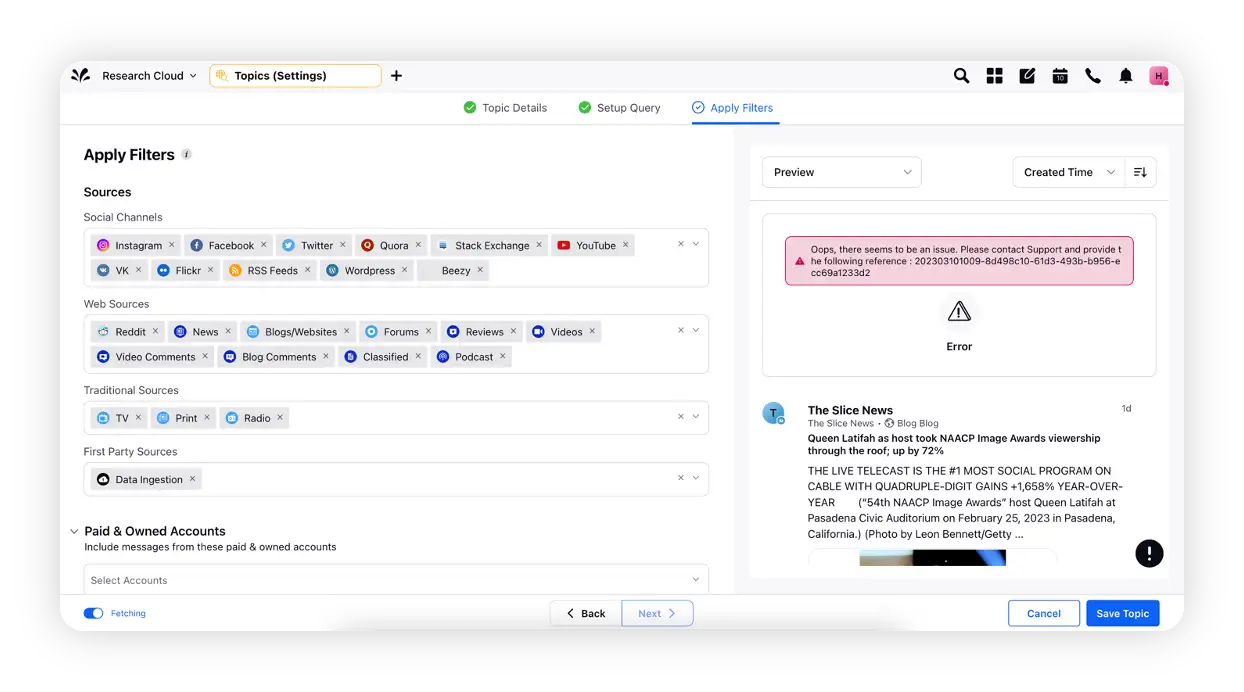1244x692 pixels.
Task: Open the user profile avatar
Action: click(1159, 76)
